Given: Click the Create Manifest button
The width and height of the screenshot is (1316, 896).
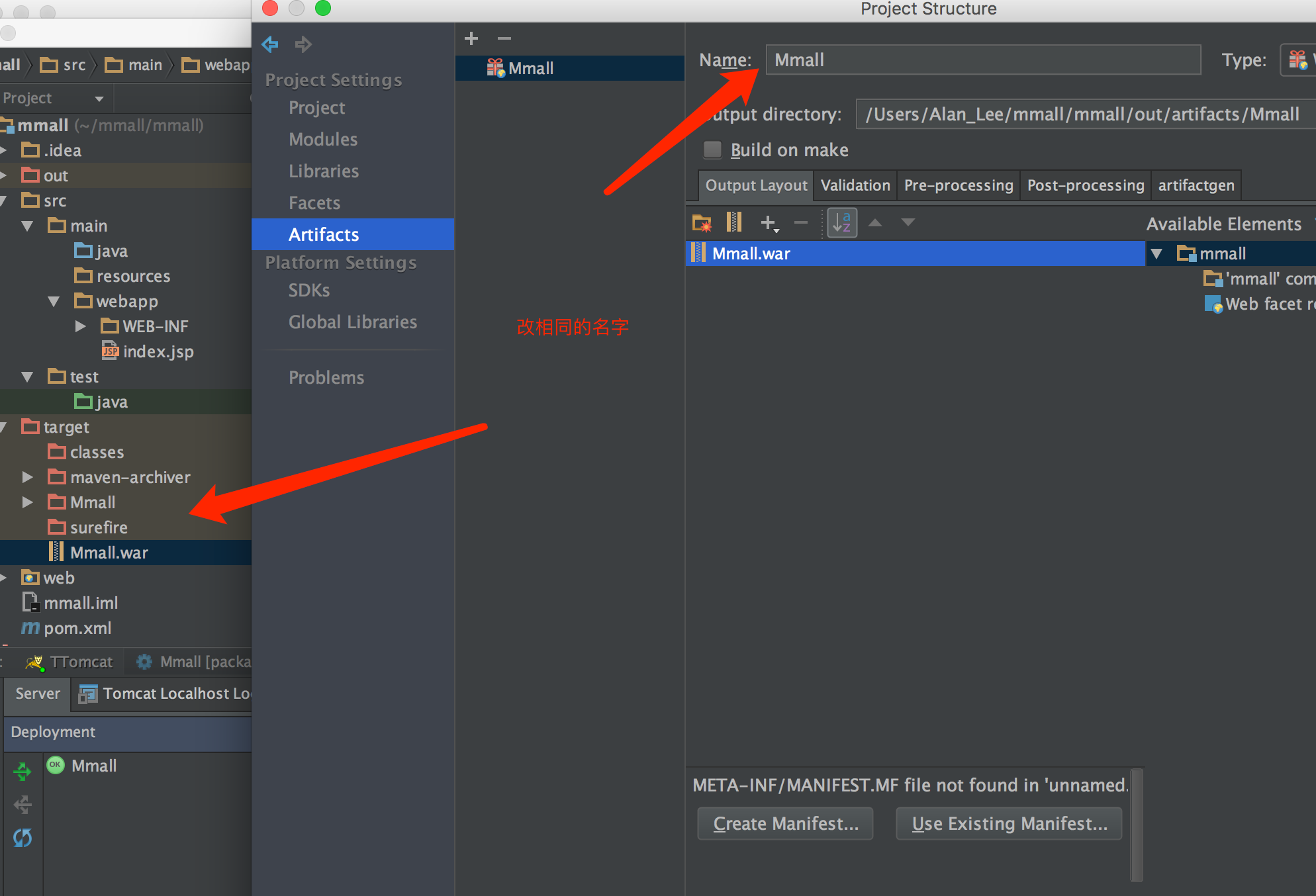Looking at the screenshot, I should (x=785, y=823).
